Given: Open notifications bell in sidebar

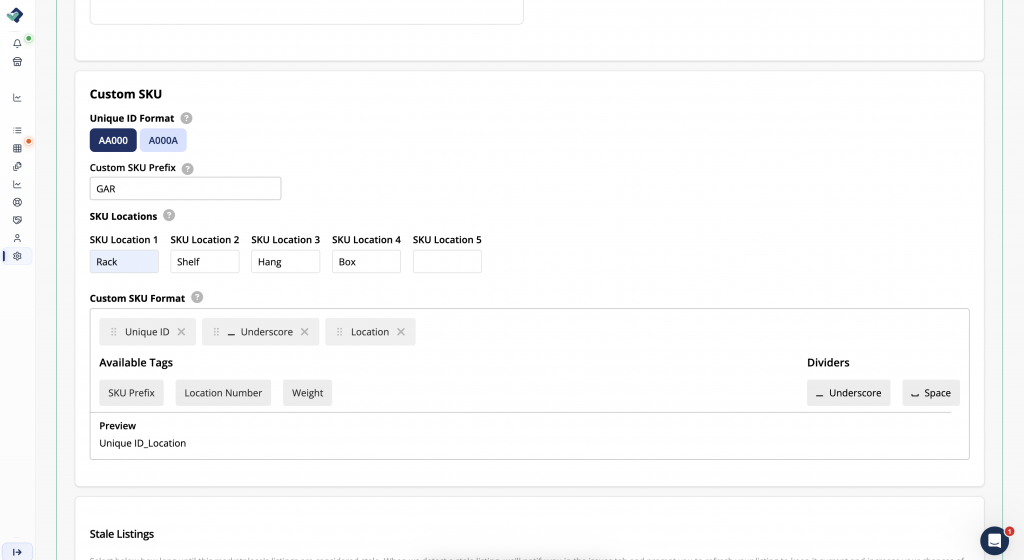Looking at the screenshot, I should tap(17, 44).
